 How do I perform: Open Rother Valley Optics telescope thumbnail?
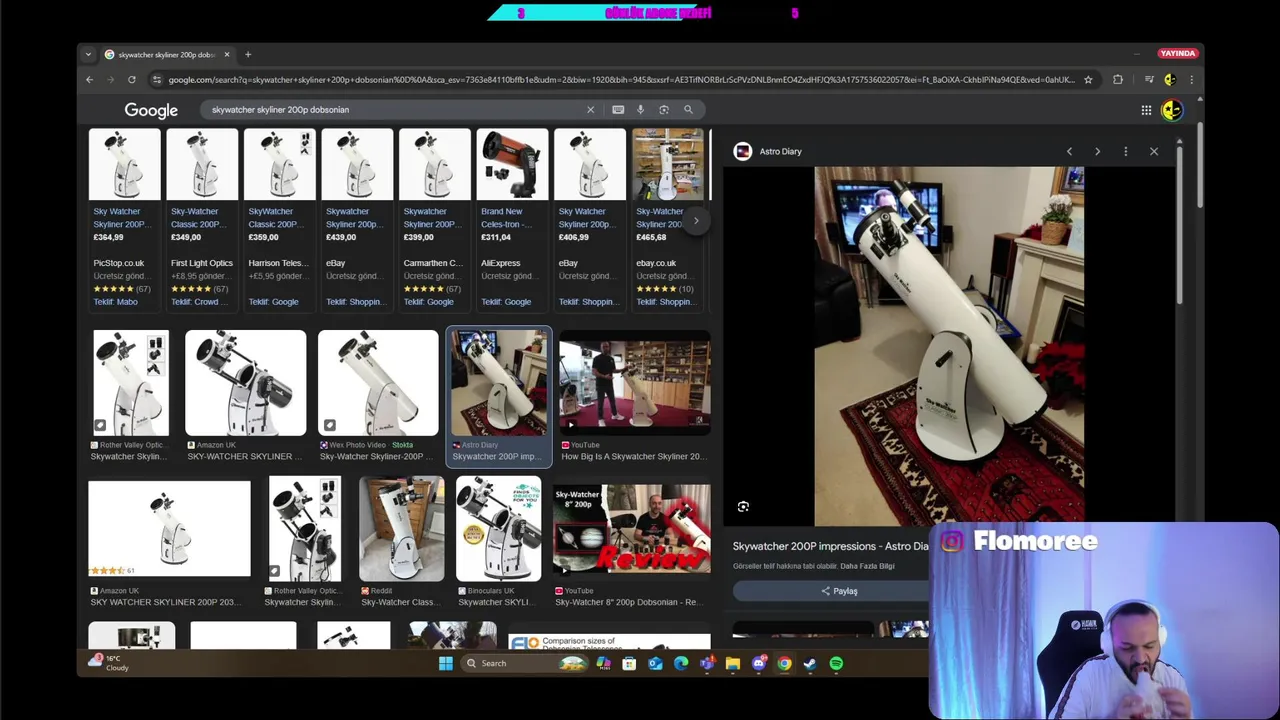(x=131, y=383)
